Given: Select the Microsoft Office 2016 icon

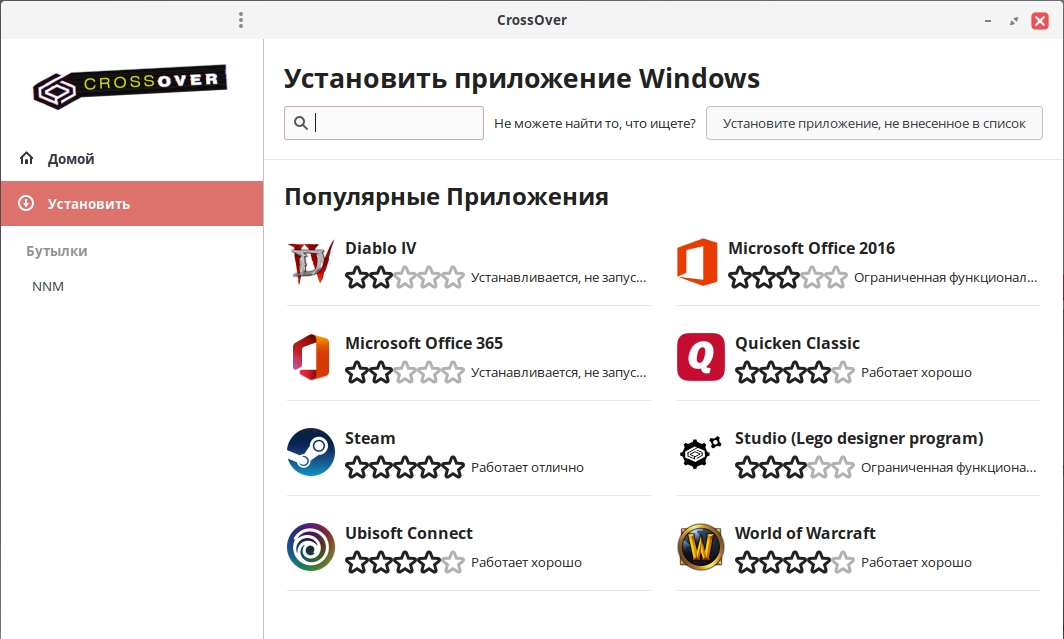Looking at the screenshot, I should (x=697, y=263).
